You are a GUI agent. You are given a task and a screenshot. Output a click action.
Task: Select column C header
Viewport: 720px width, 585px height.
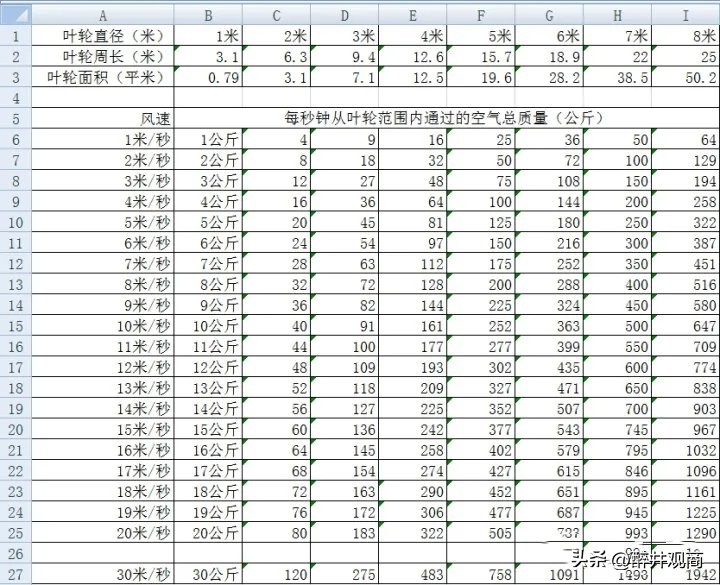point(276,16)
